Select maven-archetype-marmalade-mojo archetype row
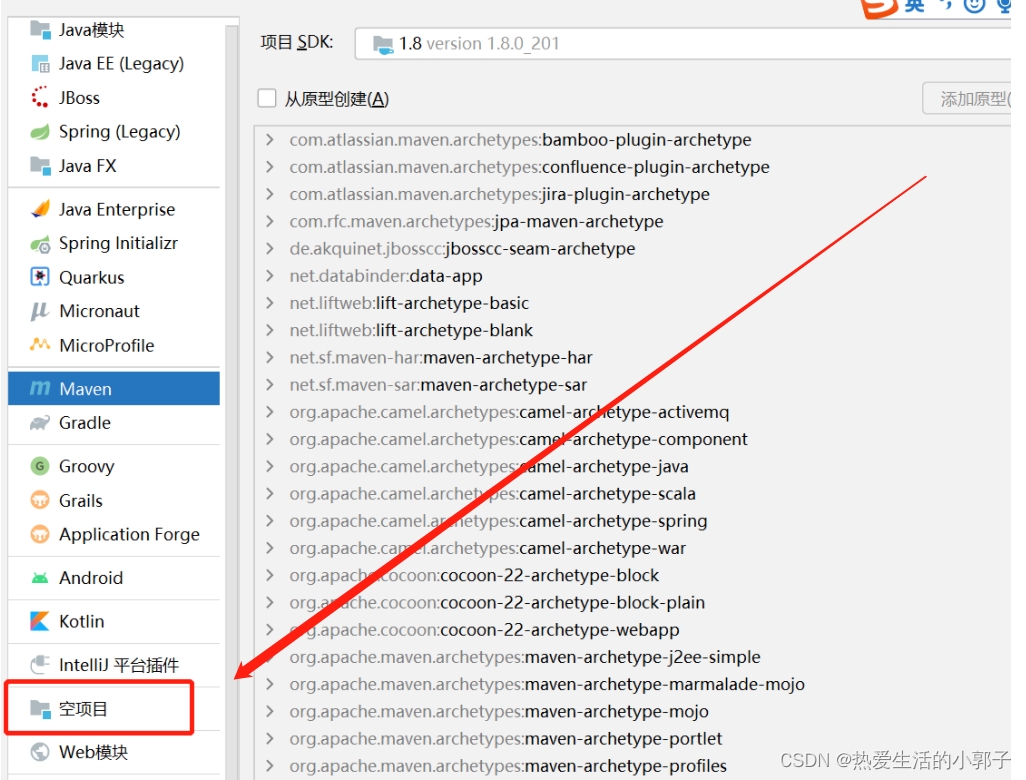This screenshot has width=1026, height=780. [x=631, y=684]
